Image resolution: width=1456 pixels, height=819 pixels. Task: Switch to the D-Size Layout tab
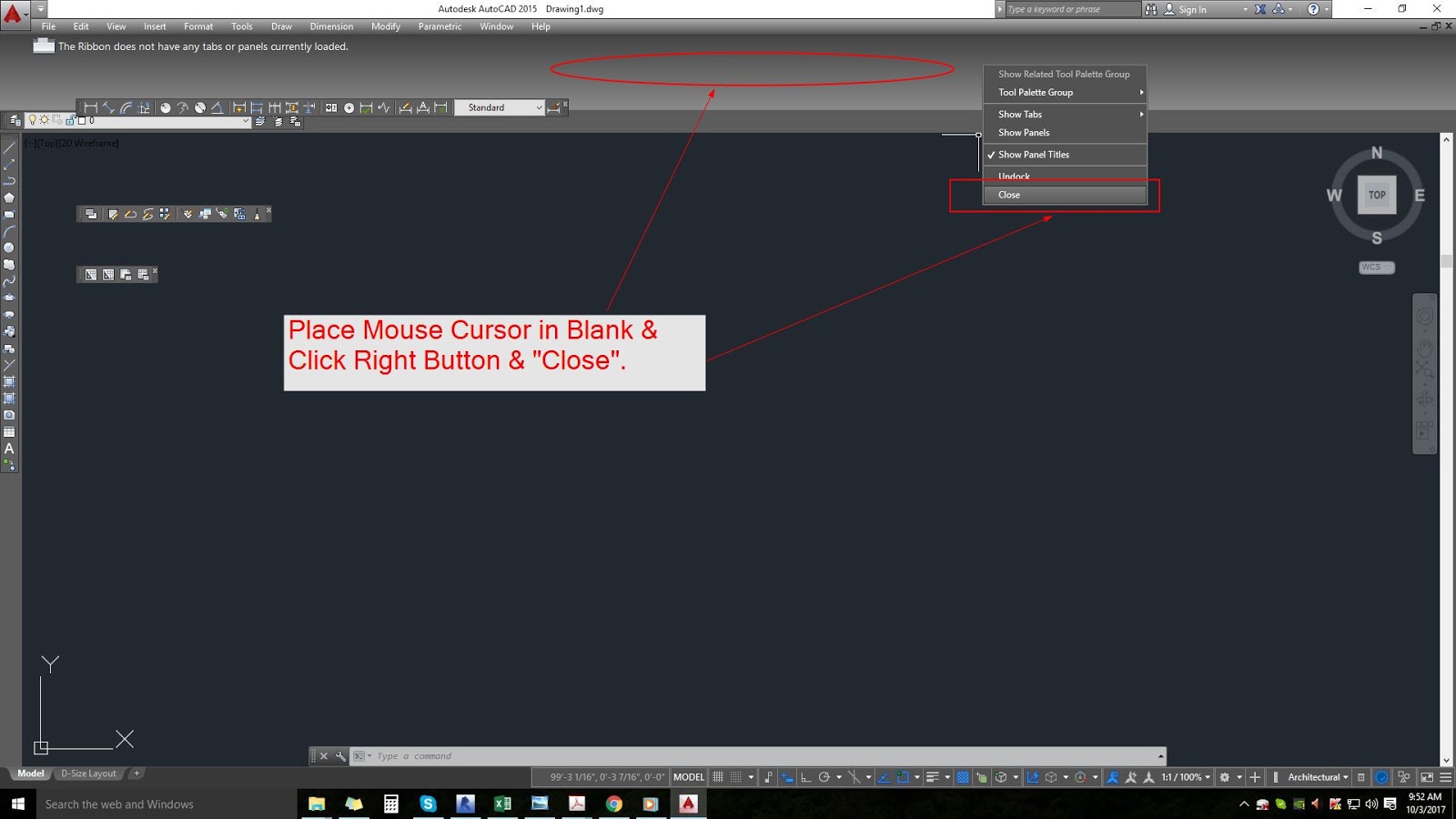[88, 773]
